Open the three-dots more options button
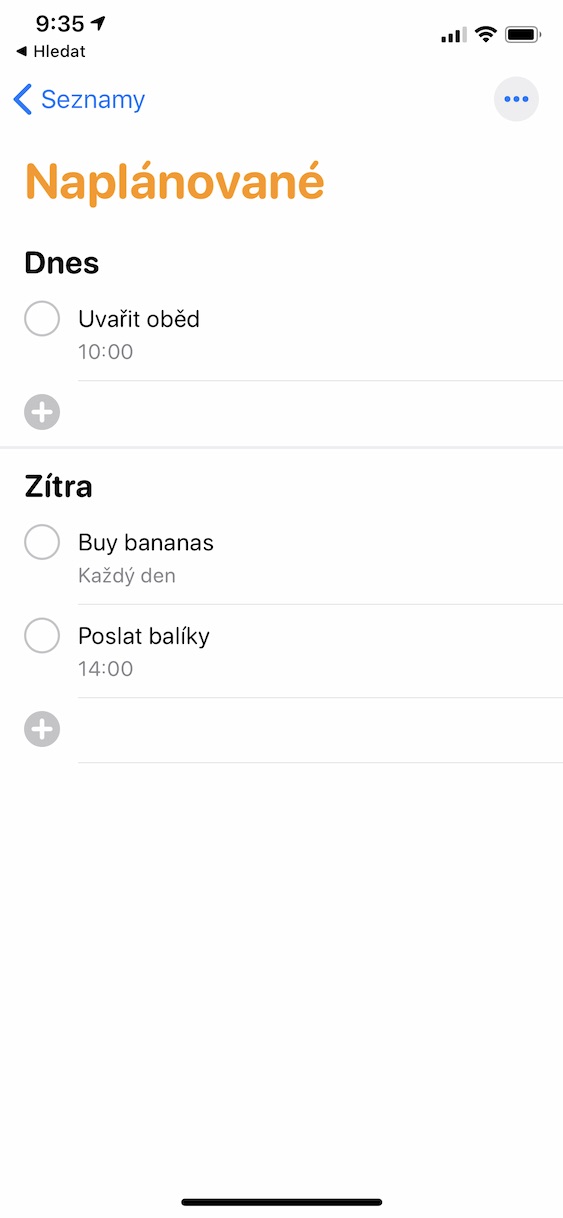The height and width of the screenshot is (1218, 563). [516, 99]
